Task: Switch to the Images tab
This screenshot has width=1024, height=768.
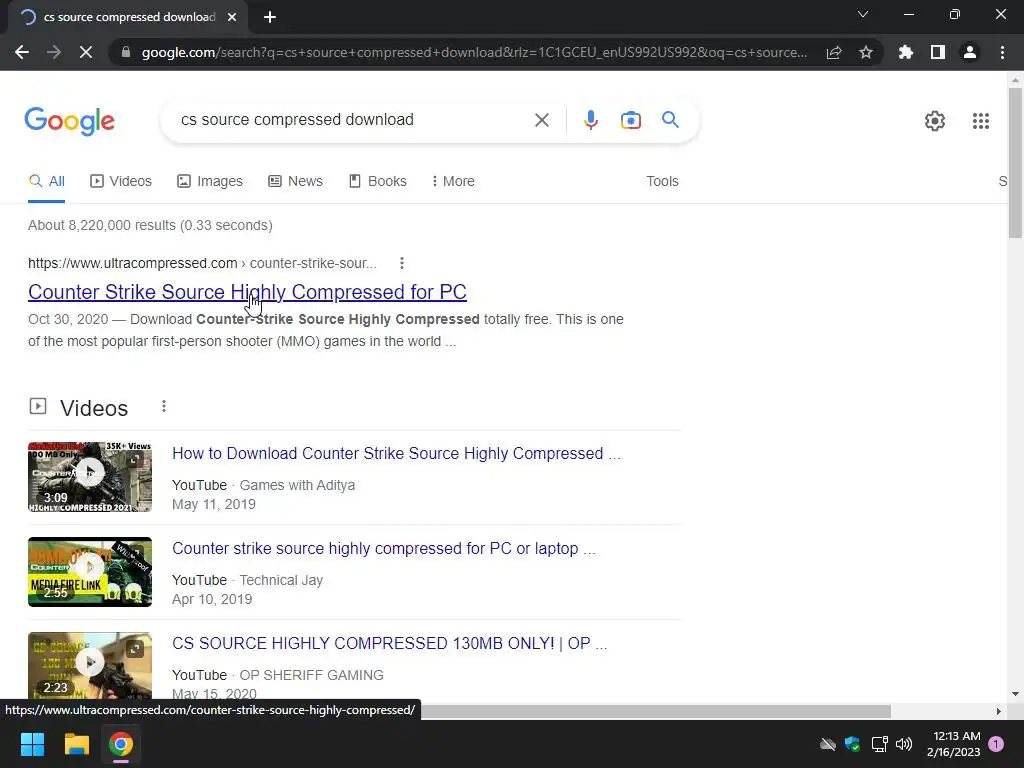Action: pyautogui.click(x=210, y=182)
